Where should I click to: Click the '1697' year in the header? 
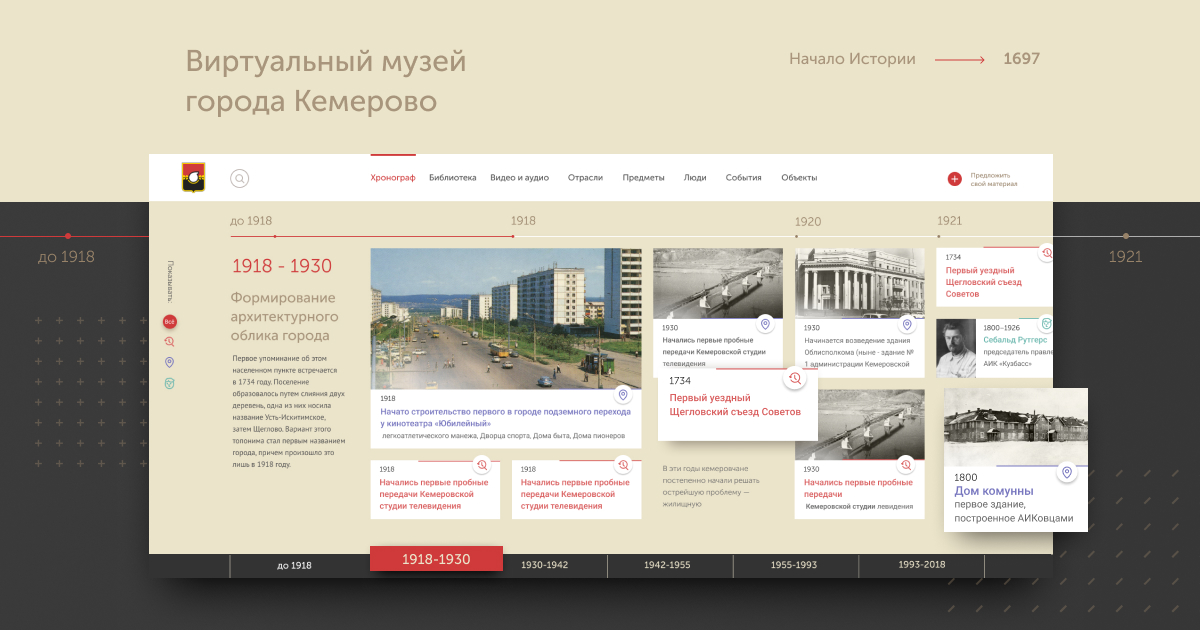1021,59
